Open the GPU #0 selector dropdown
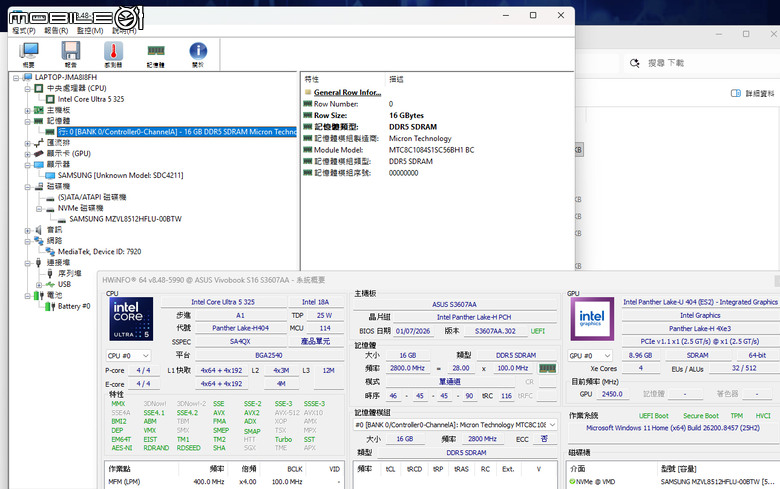This screenshot has width=780, height=489. click(590, 356)
